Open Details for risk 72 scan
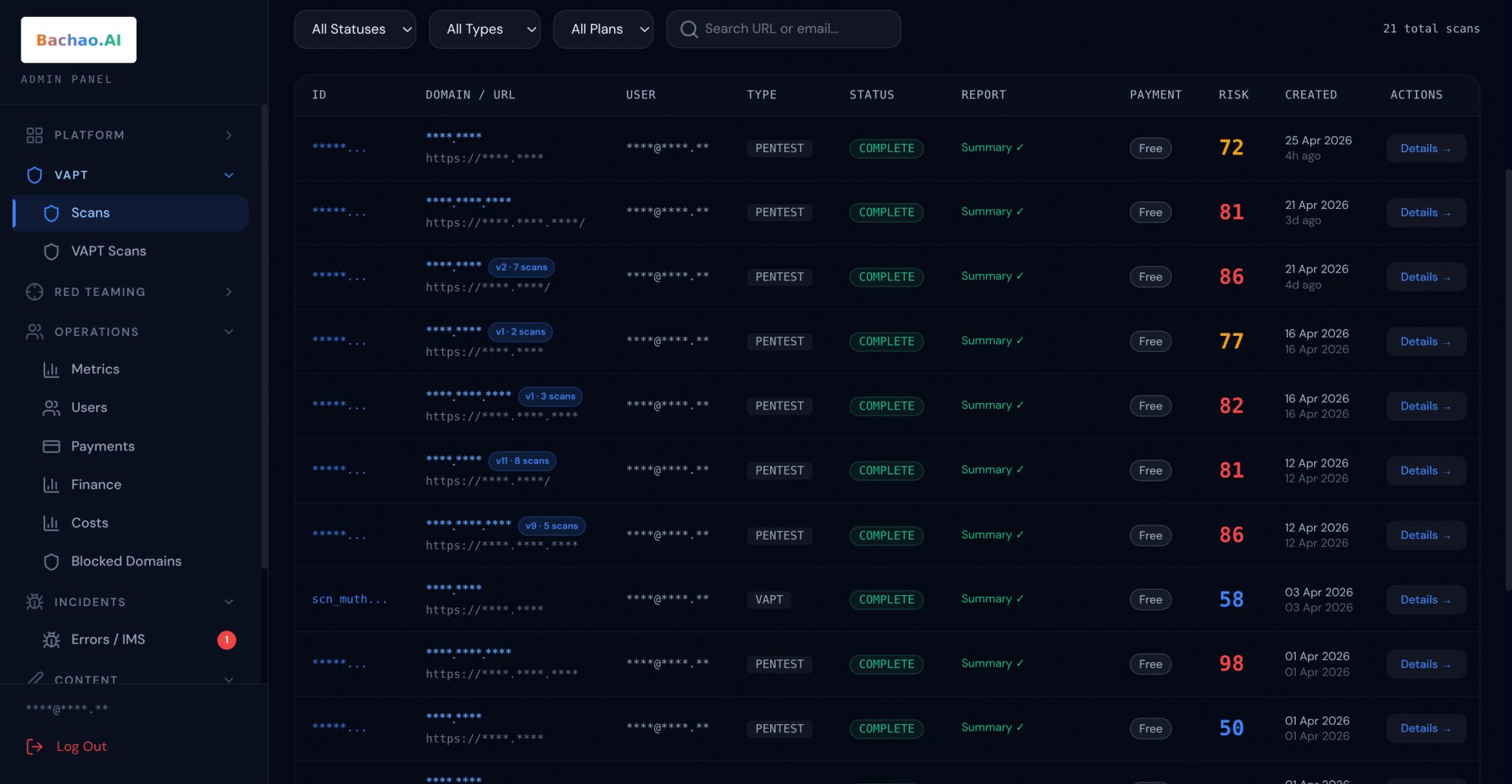Viewport: 1512px width, 784px height. 1426,148
